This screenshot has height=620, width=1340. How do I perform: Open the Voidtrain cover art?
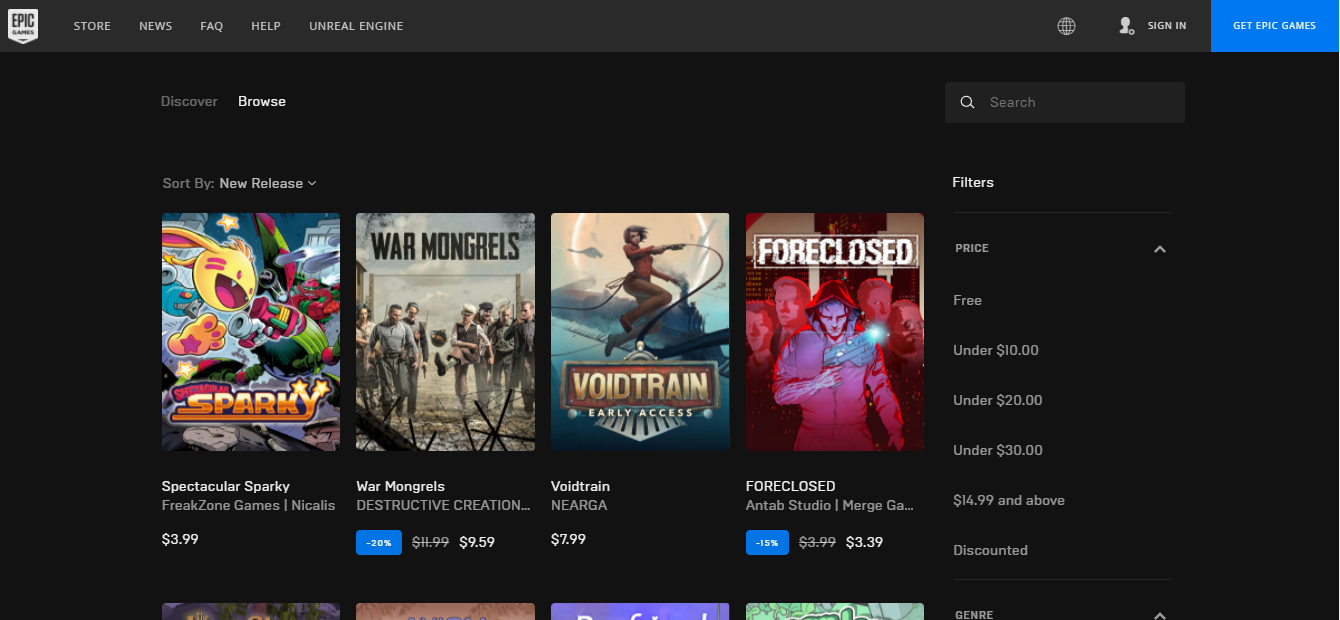(640, 332)
